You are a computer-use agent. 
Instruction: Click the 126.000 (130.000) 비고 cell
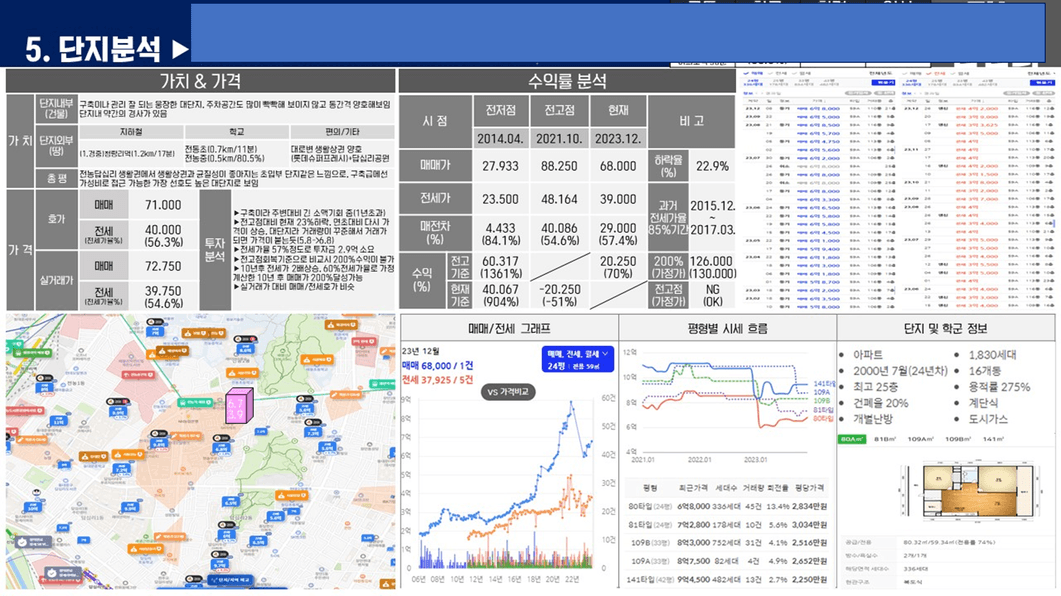[x=713, y=267]
